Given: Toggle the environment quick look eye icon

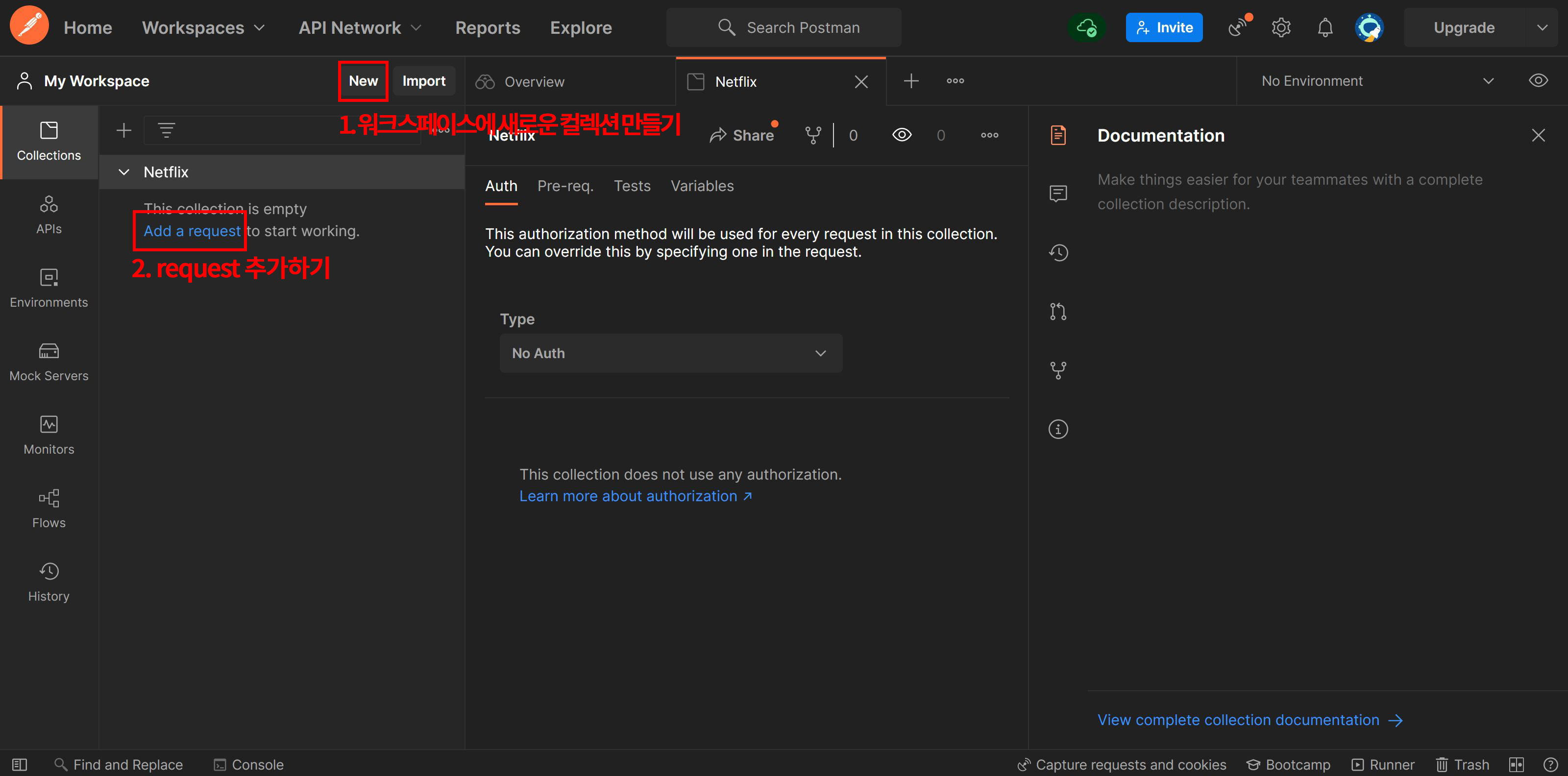Looking at the screenshot, I should click(x=1538, y=81).
